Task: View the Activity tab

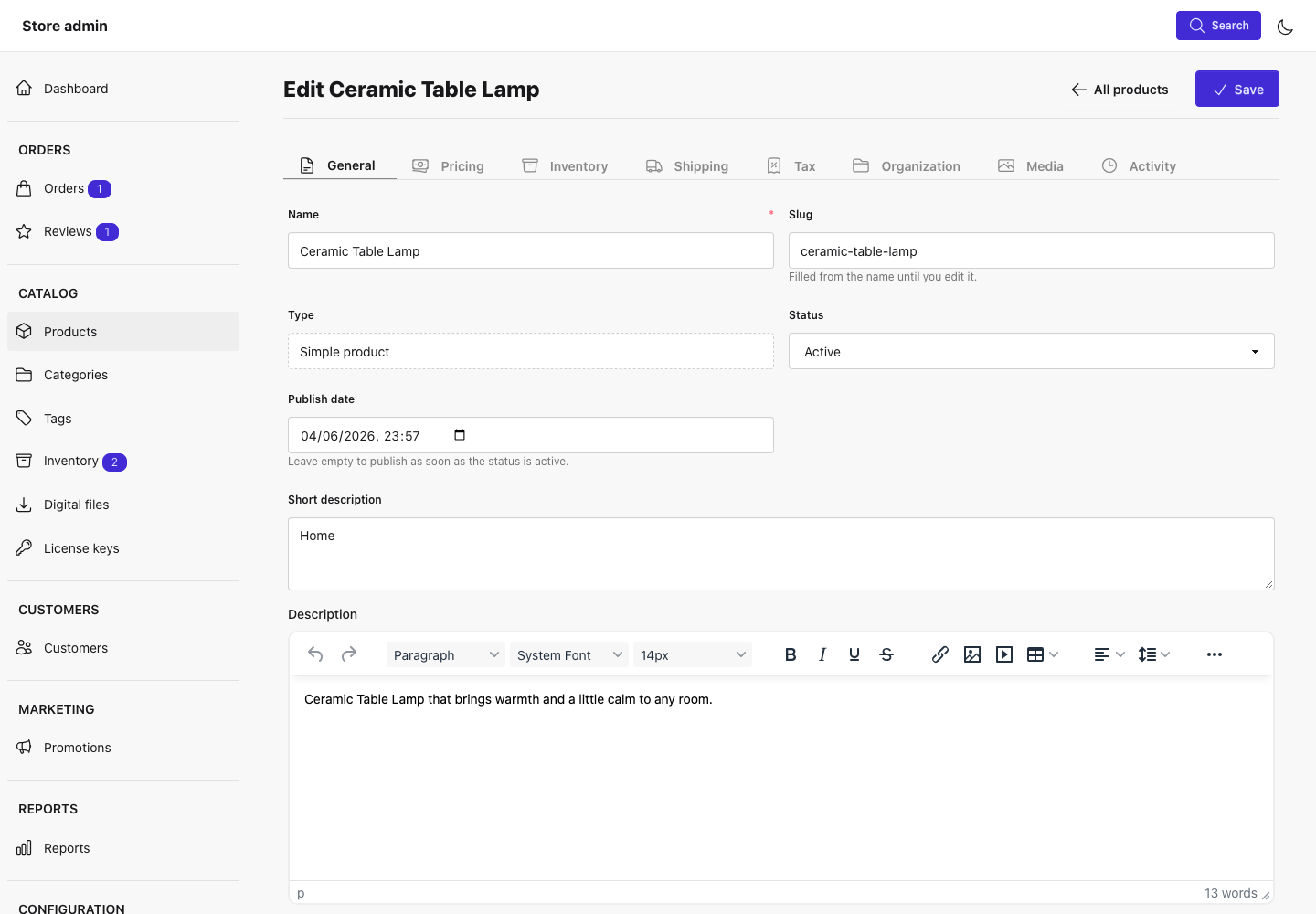Action: coord(1139,165)
